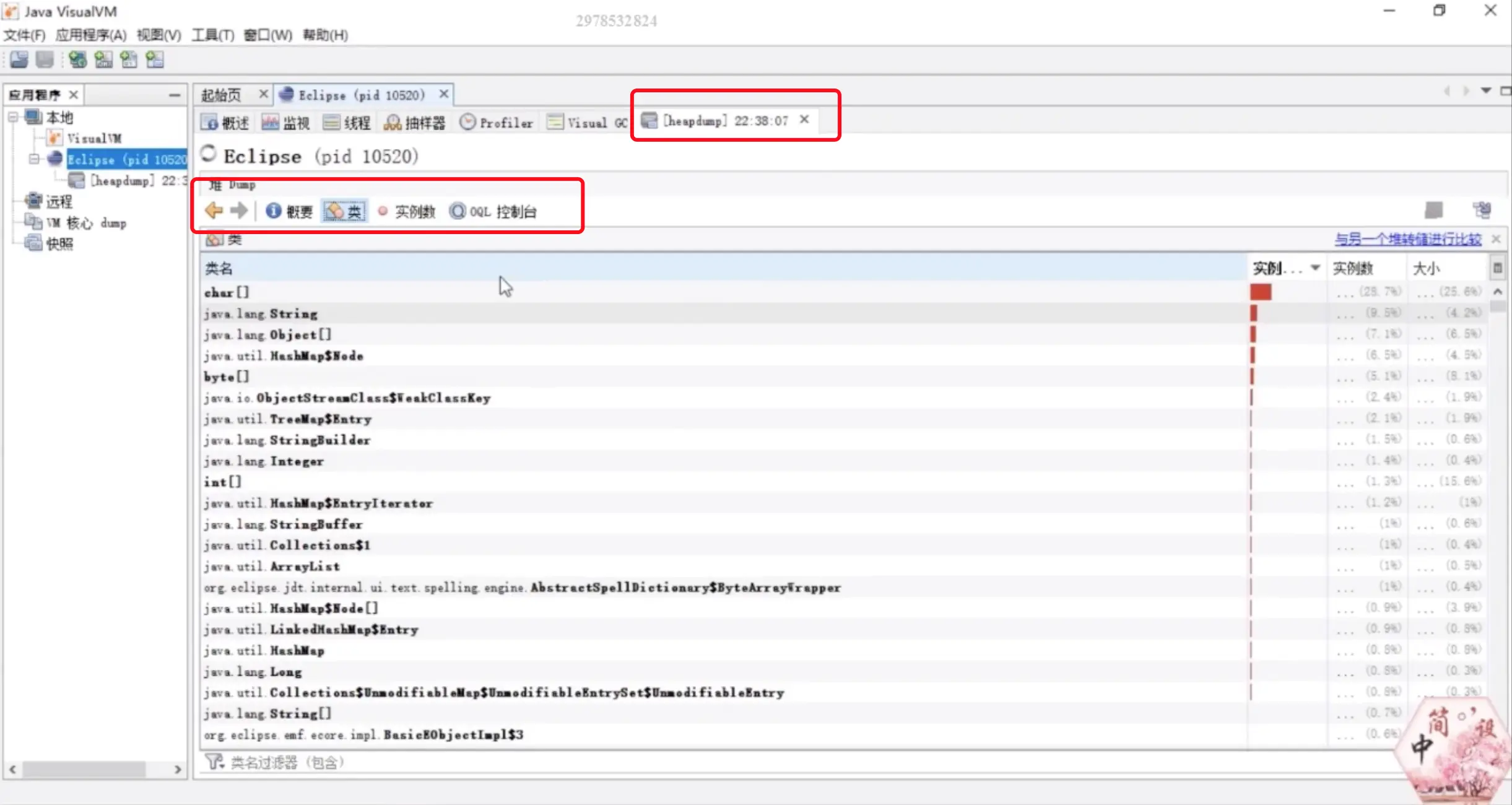Click the gray forward arrow icon
This screenshot has height=805, width=1512.
[x=238, y=211]
